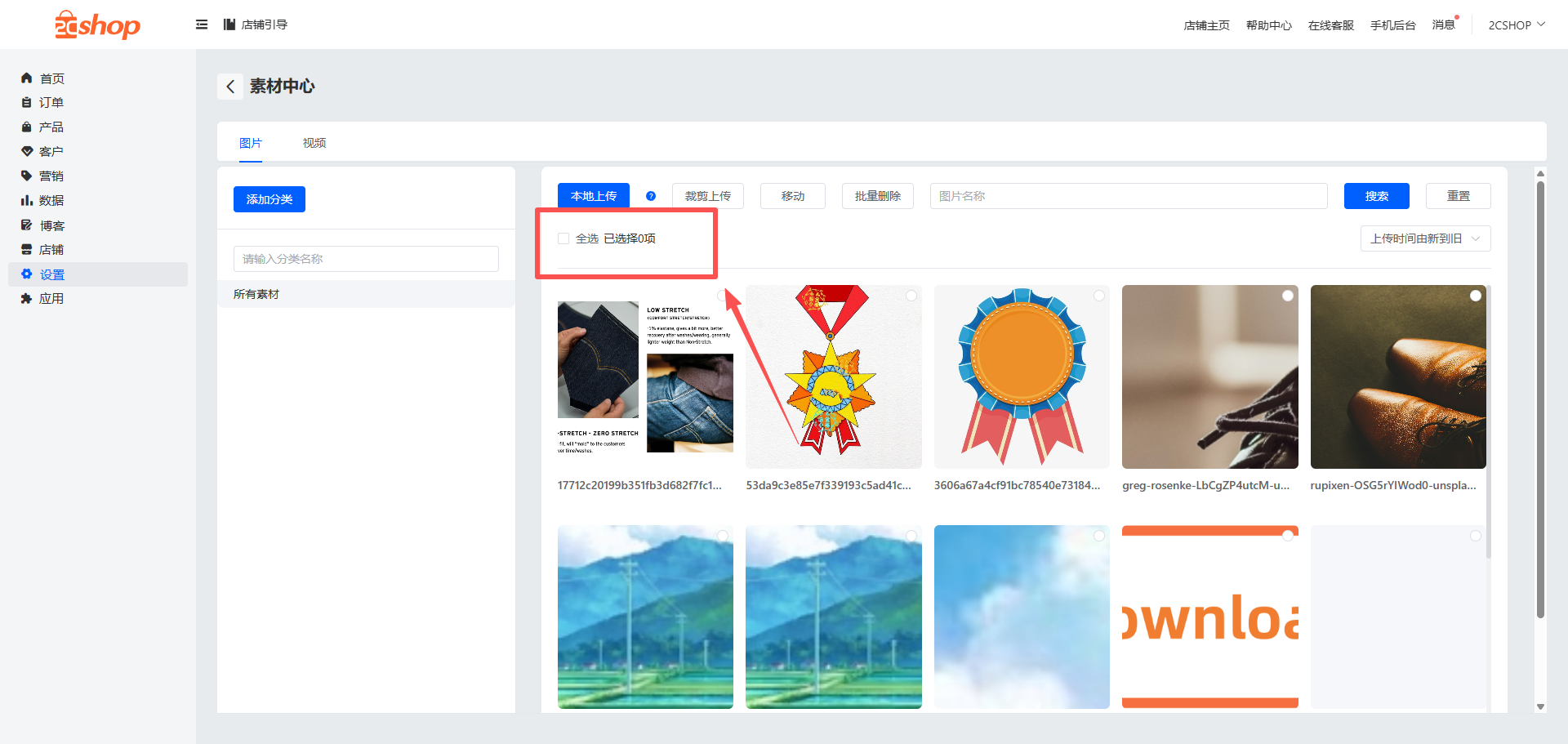Open the home (首页) sidebar icon
The height and width of the screenshot is (744, 1568).
26,78
